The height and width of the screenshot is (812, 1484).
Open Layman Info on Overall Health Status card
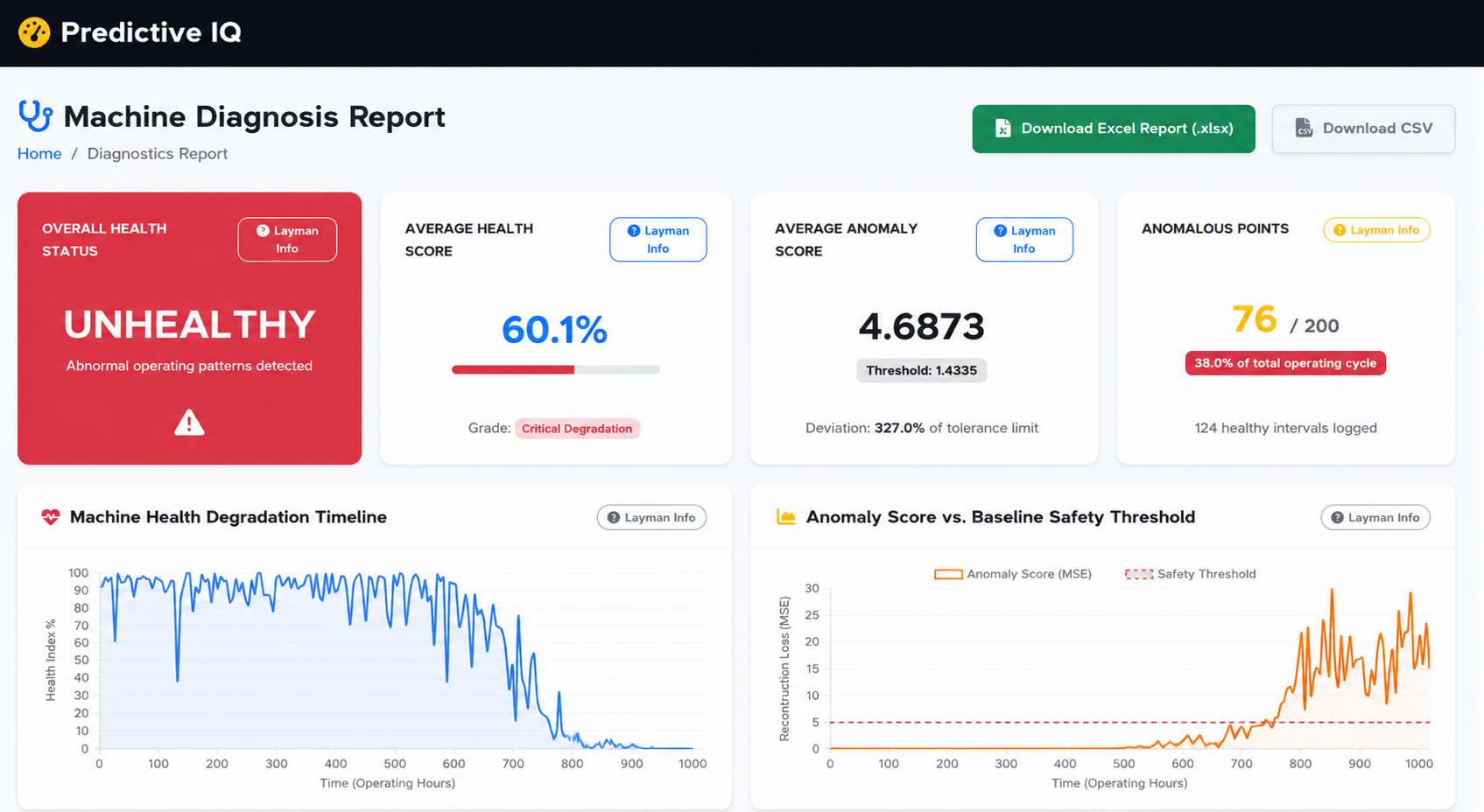coord(287,239)
